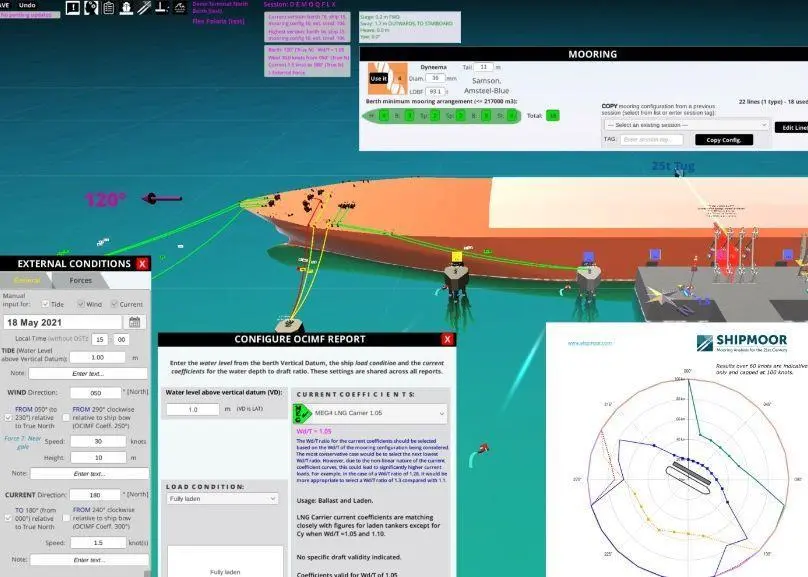Open the percentage tag toolbar icon
The height and width of the screenshot is (577, 808).
point(91,7)
